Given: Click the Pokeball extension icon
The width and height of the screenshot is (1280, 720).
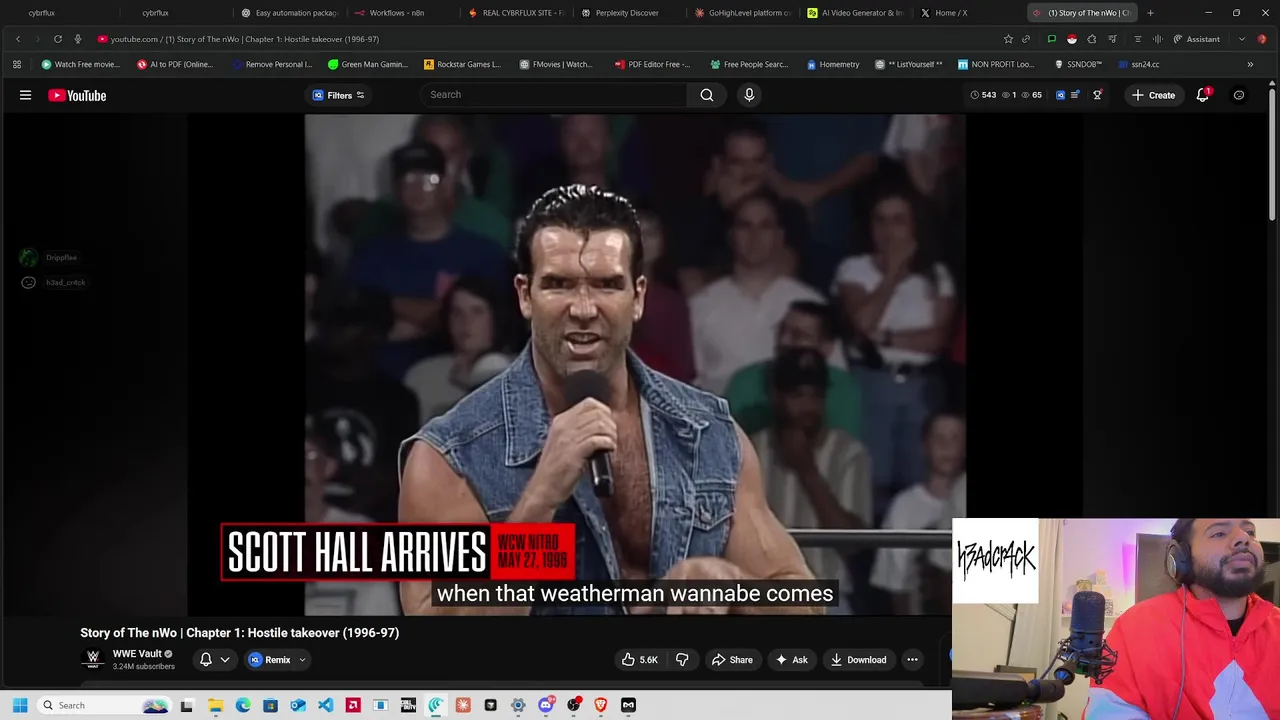Looking at the screenshot, I should coord(1072,39).
